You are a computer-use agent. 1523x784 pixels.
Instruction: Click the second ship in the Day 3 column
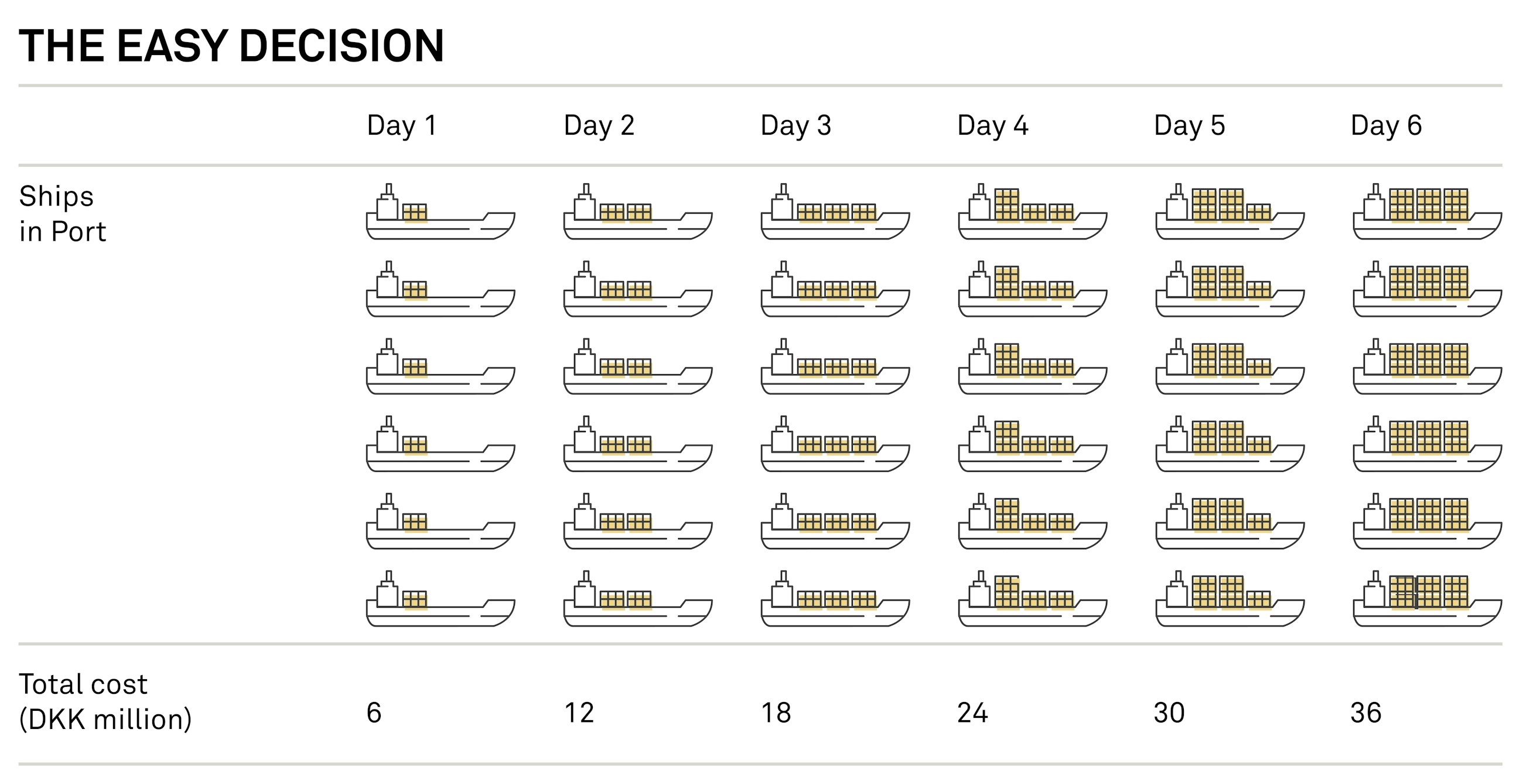[835, 290]
